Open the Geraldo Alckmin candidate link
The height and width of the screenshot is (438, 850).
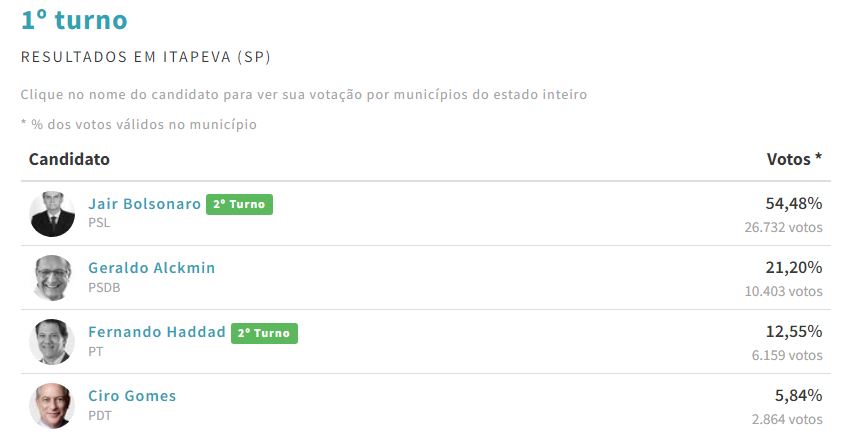(x=151, y=268)
